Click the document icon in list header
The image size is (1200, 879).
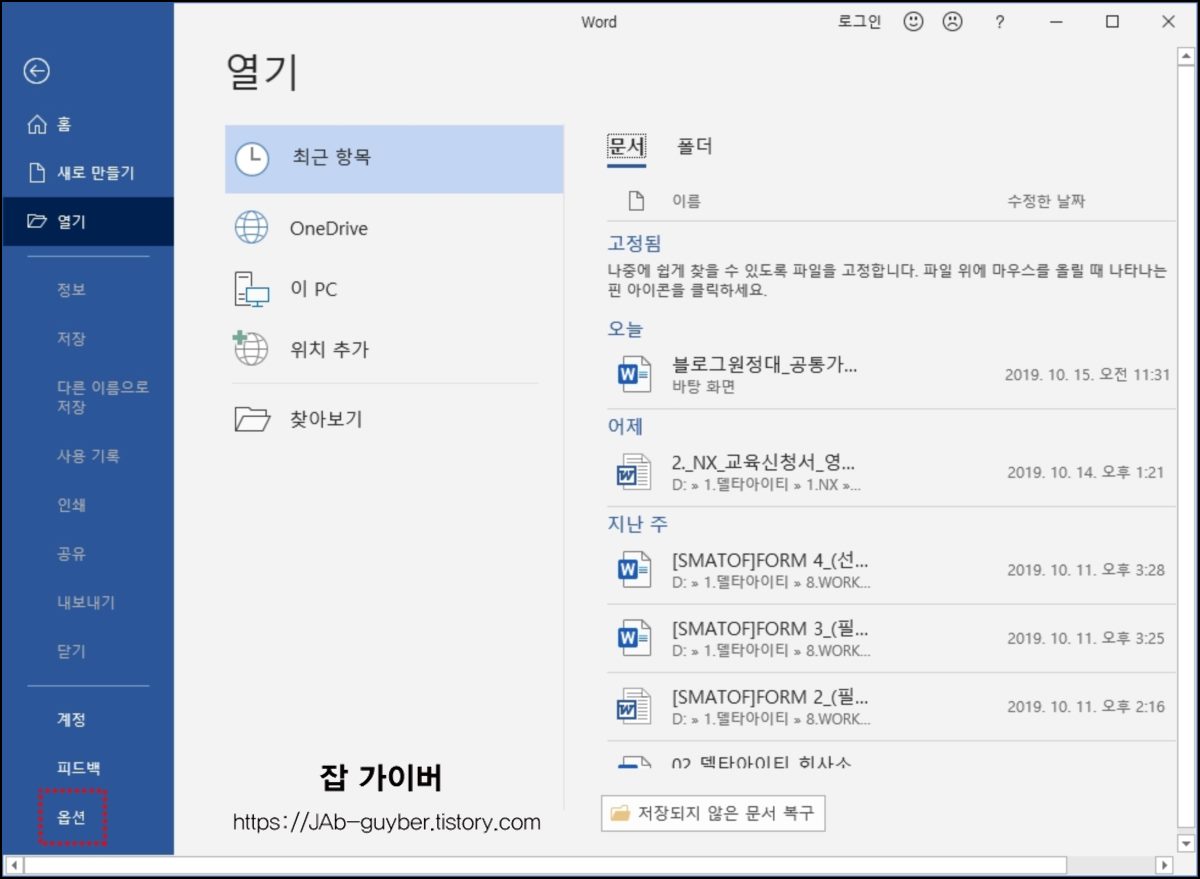coord(636,201)
